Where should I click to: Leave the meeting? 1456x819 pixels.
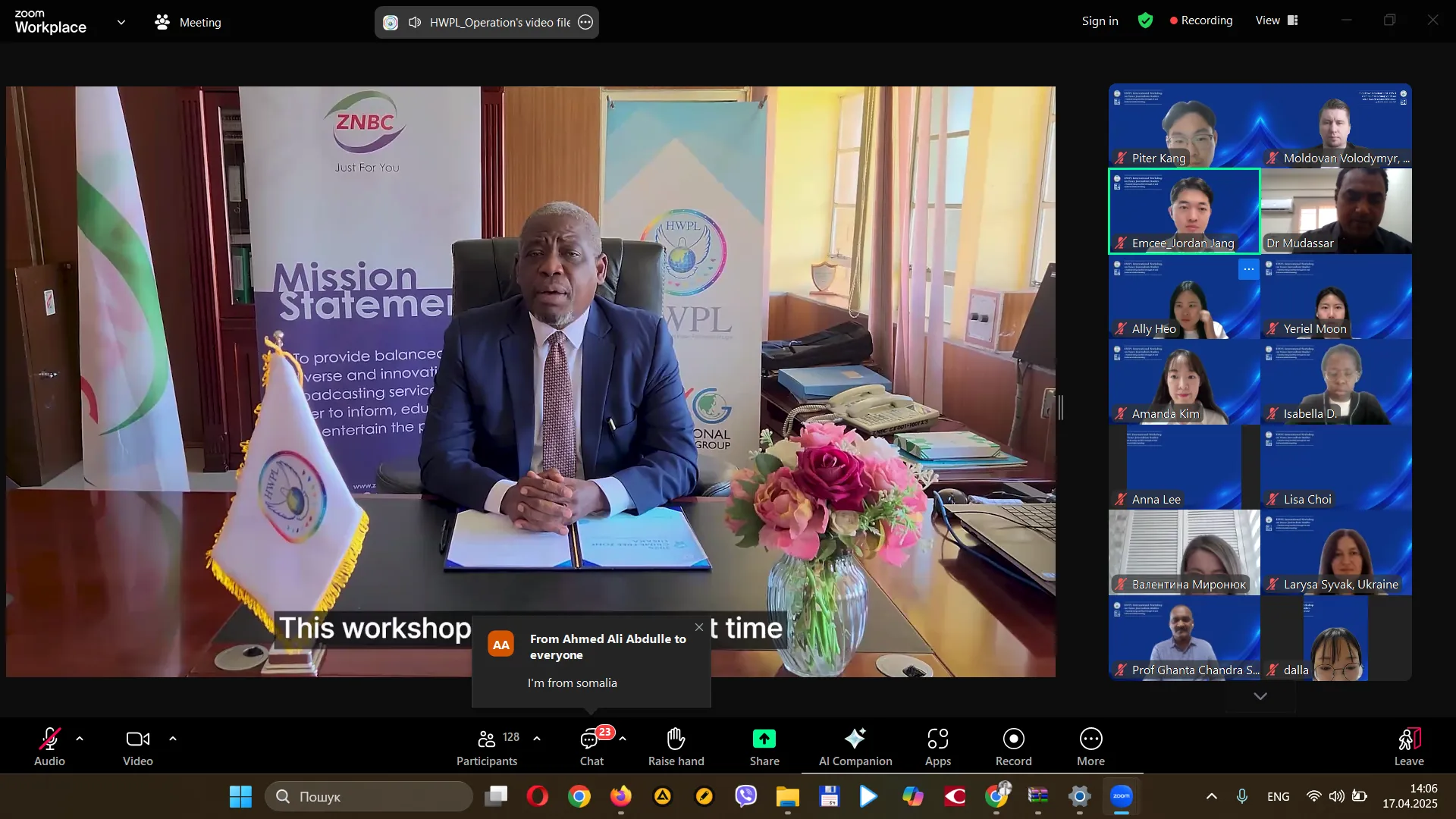coord(1409,747)
